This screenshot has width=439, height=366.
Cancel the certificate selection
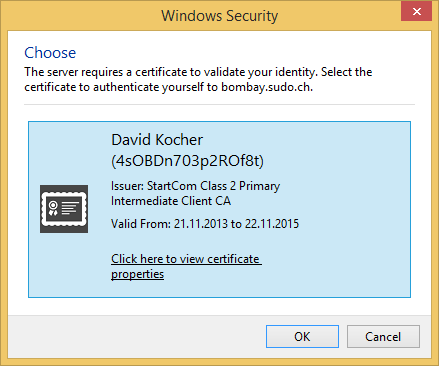tap(383, 337)
